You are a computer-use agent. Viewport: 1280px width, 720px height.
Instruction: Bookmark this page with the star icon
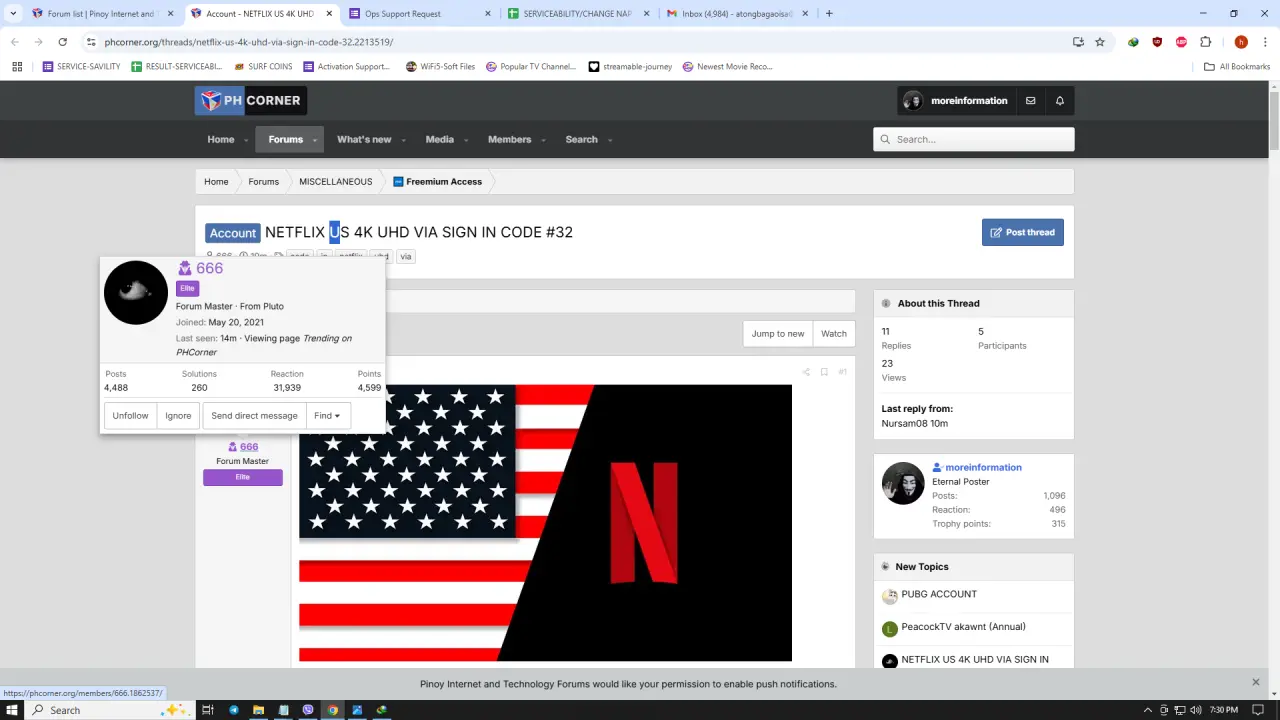[x=1100, y=42]
